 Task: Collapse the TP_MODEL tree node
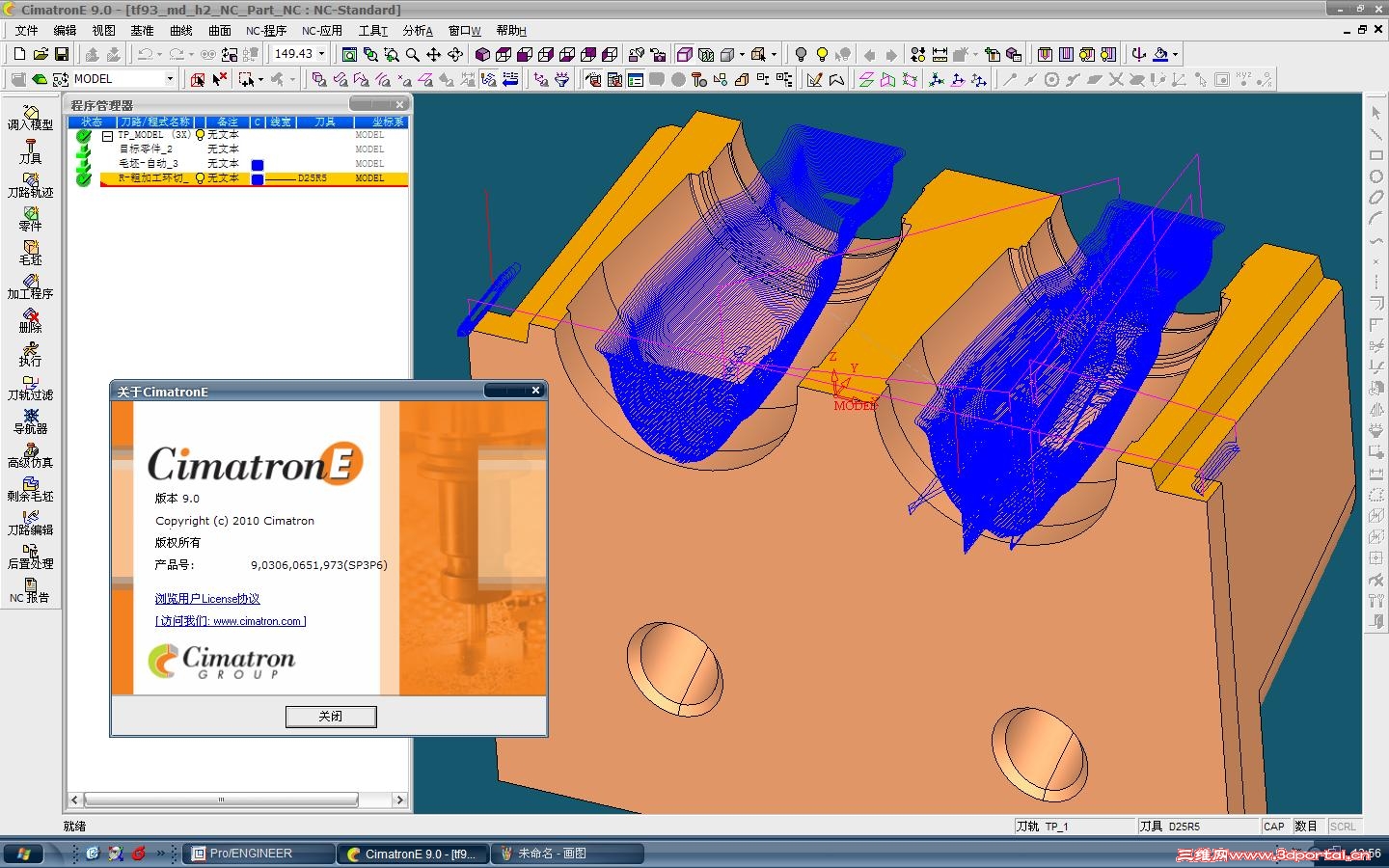pyautogui.click(x=107, y=136)
